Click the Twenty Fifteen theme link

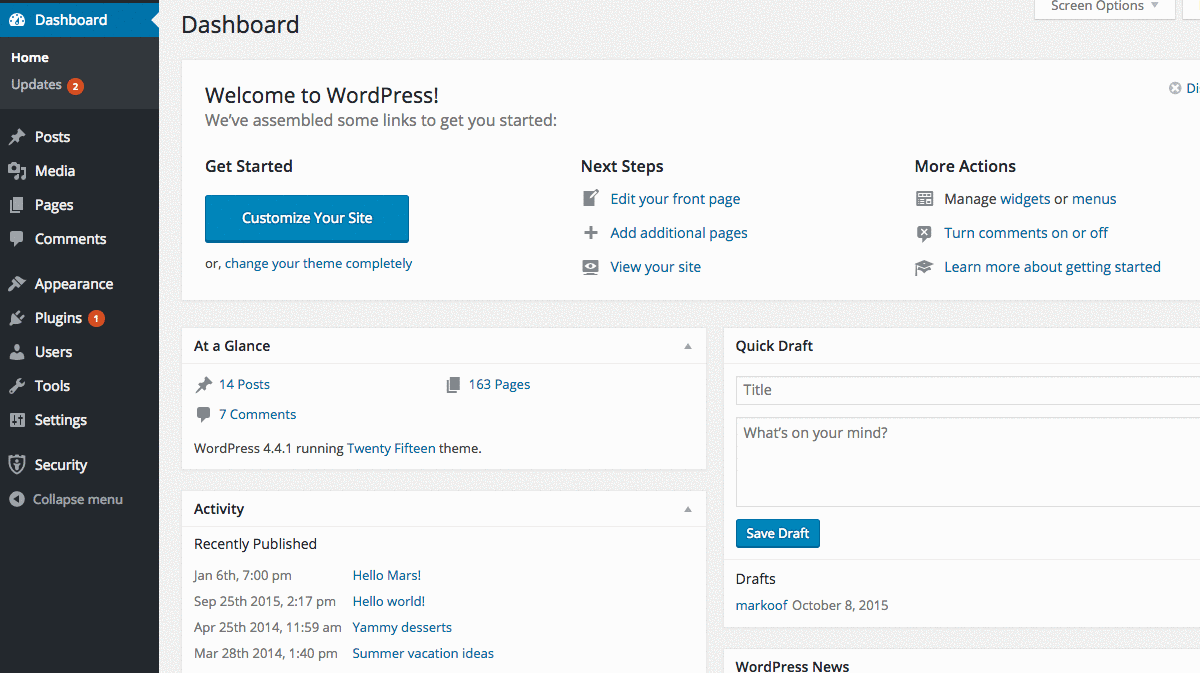391,448
